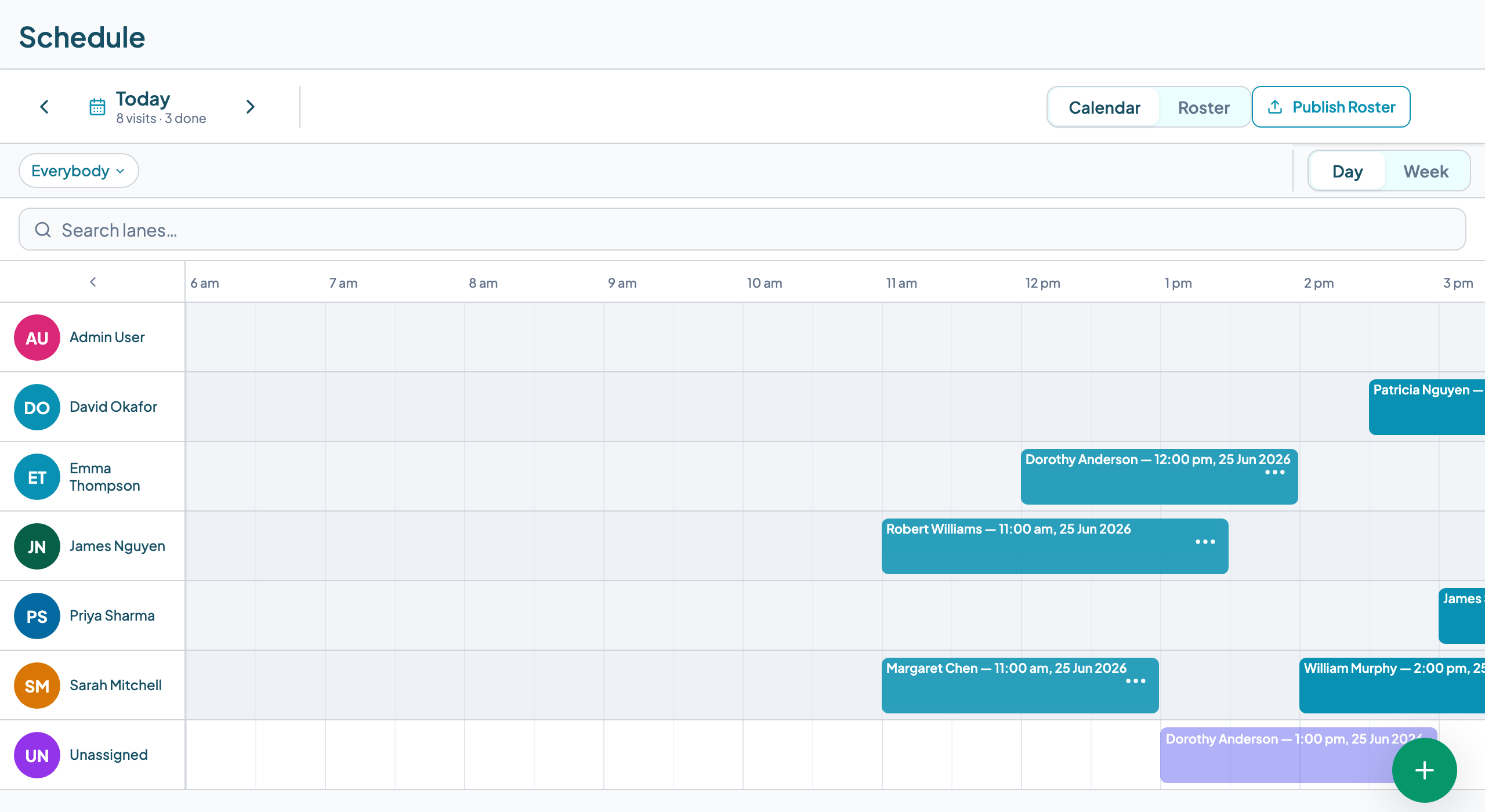
Task: Open Sarah Mitchell SM avatar
Action: [37, 686]
